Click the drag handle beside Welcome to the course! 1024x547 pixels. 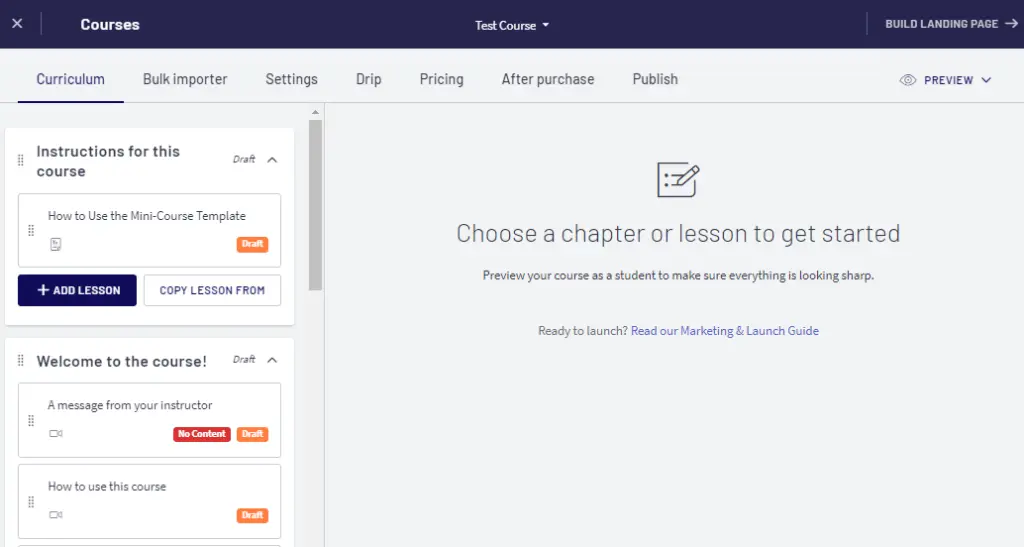click(21, 361)
